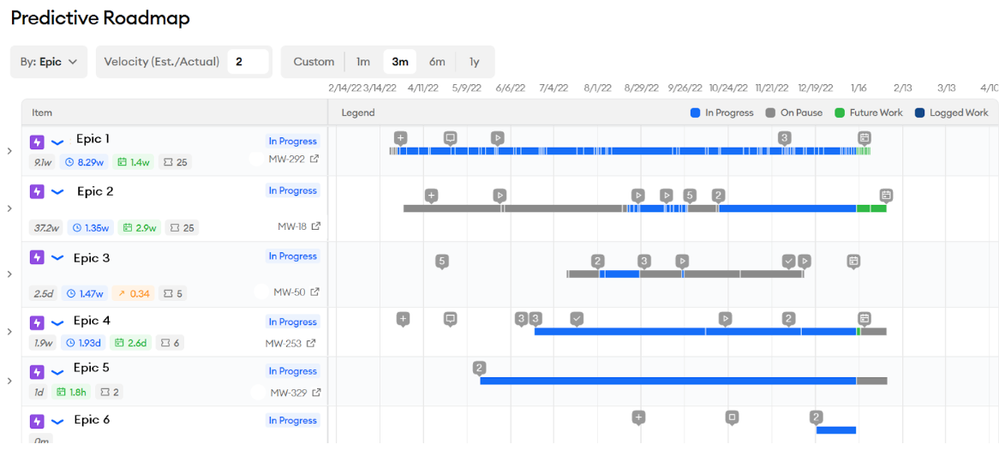999x464 pixels.
Task: Click the 5 marker on Epic 2 timeline
Action: point(689,196)
